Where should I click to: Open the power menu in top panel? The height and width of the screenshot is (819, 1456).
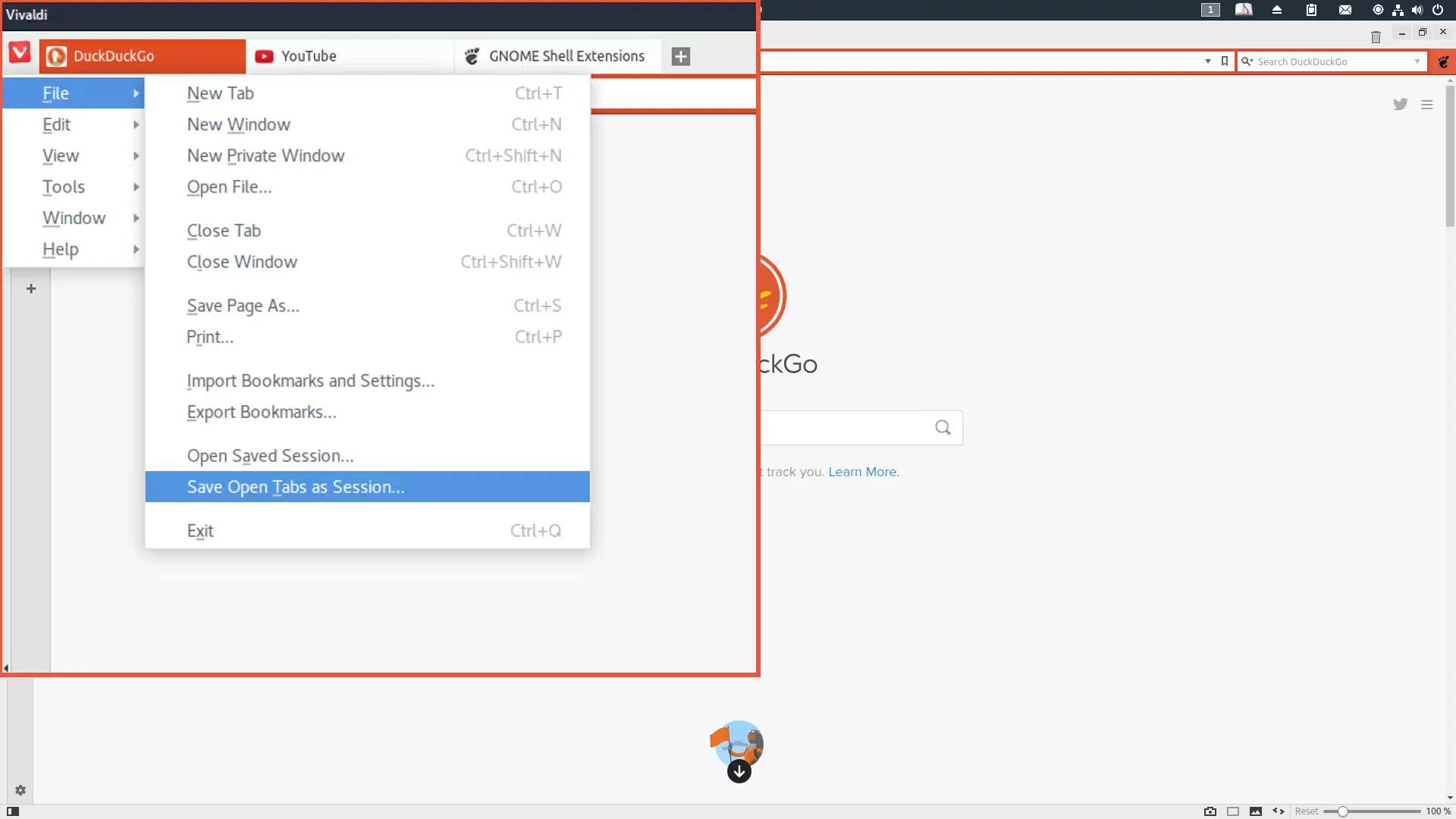pyautogui.click(x=1438, y=10)
